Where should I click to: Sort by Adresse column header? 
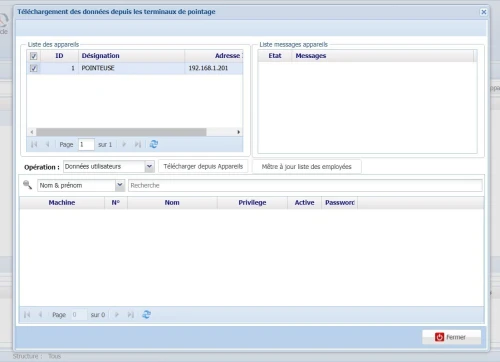click(214, 56)
